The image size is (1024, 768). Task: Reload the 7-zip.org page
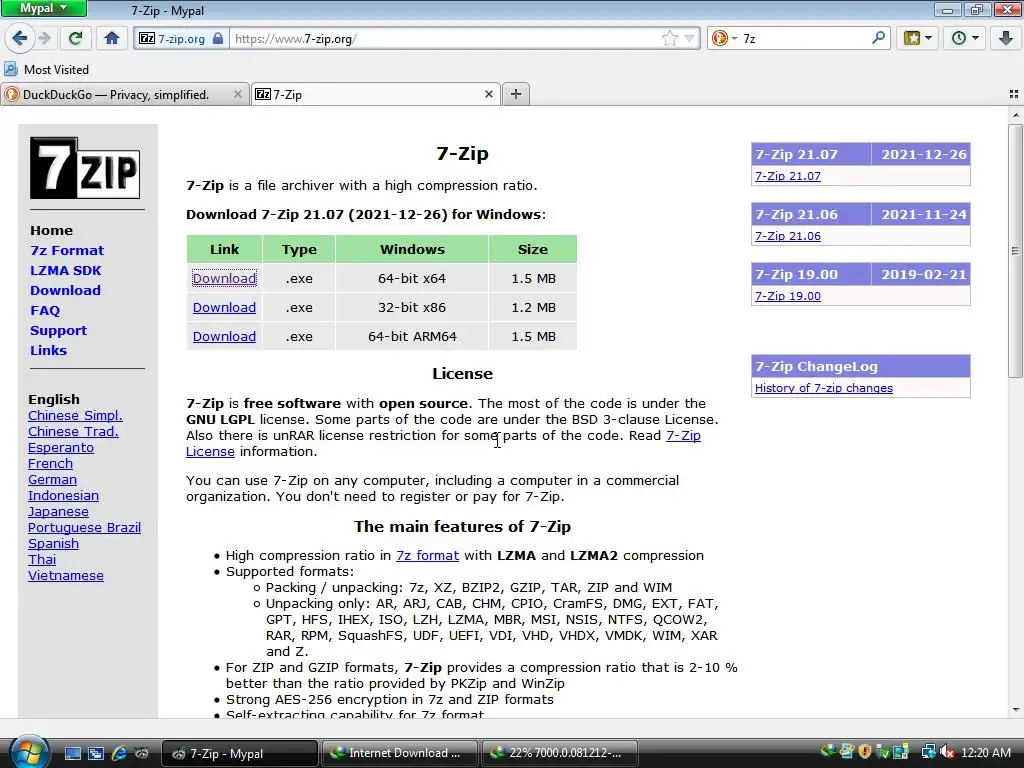(75, 39)
